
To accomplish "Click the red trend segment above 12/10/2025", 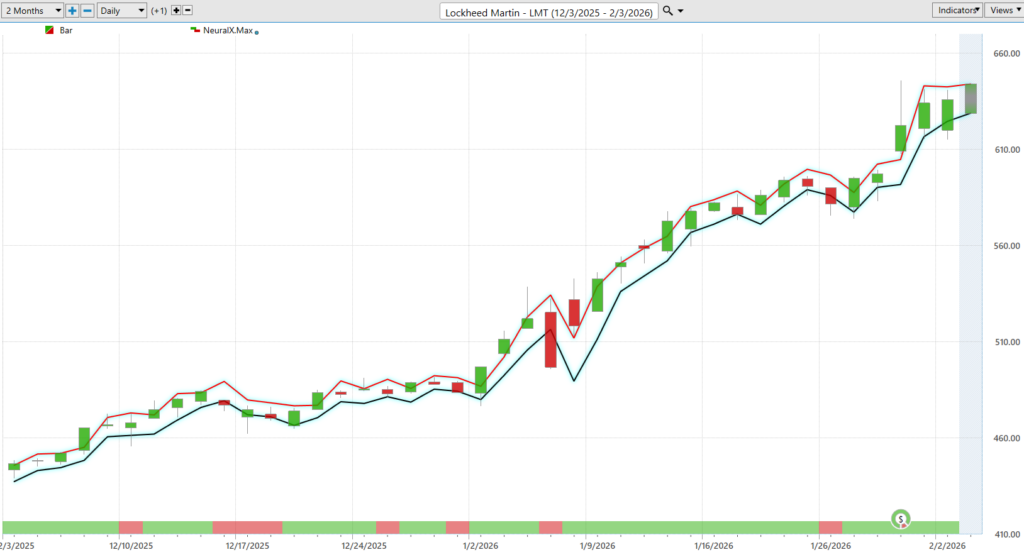I will click(131, 526).
